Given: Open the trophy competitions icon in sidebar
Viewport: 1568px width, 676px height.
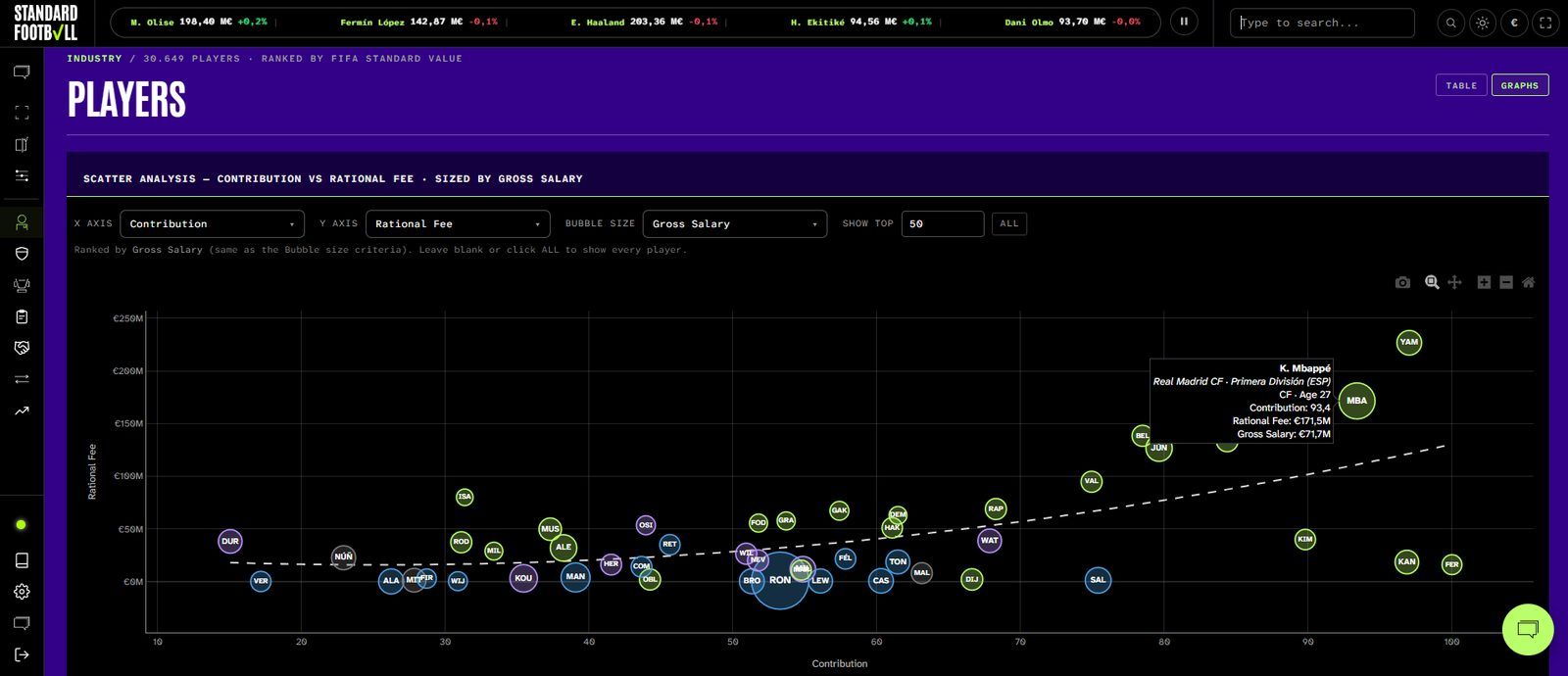Looking at the screenshot, I should 22,285.
